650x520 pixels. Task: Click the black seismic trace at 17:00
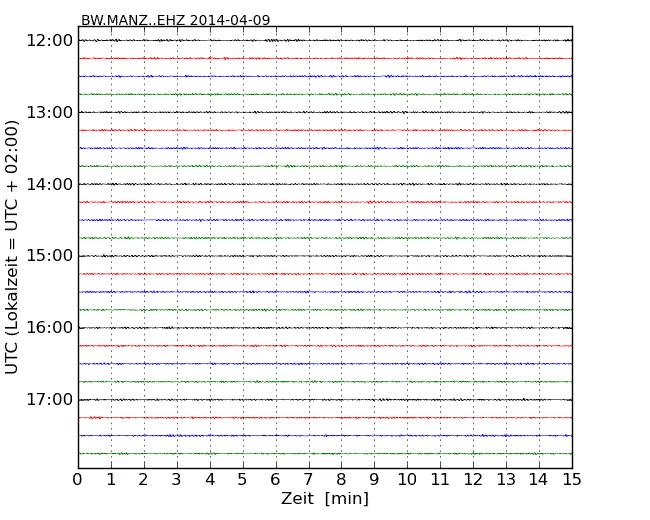click(x=325, y=400)
